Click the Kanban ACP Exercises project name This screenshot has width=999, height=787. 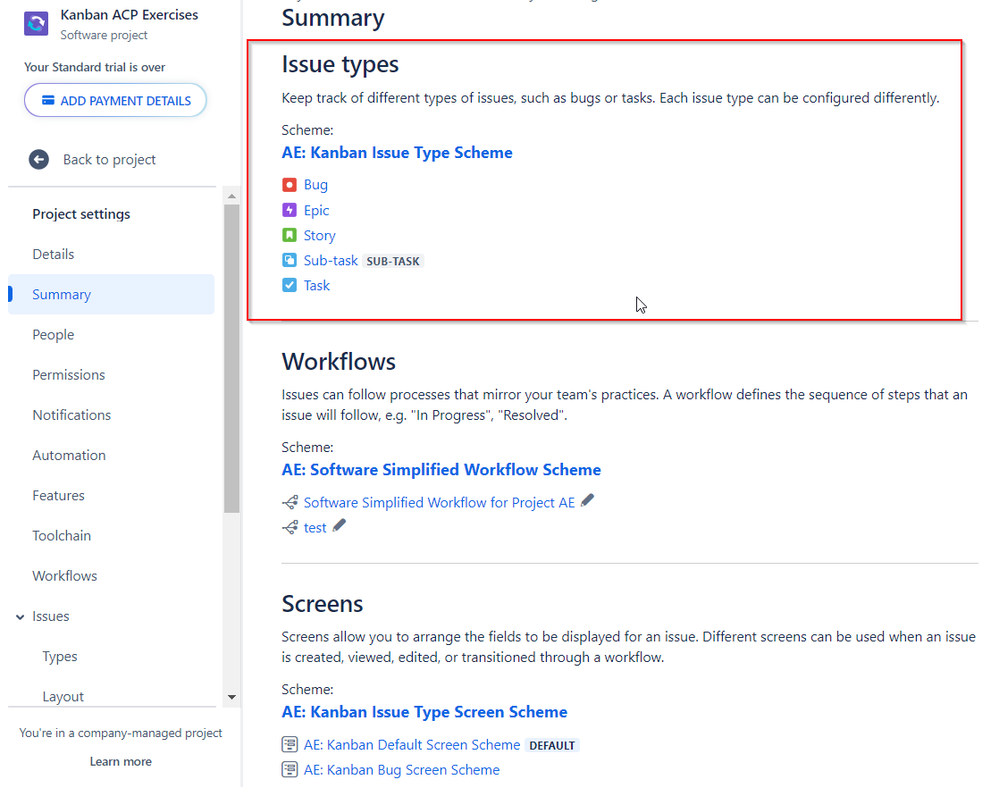129,15
